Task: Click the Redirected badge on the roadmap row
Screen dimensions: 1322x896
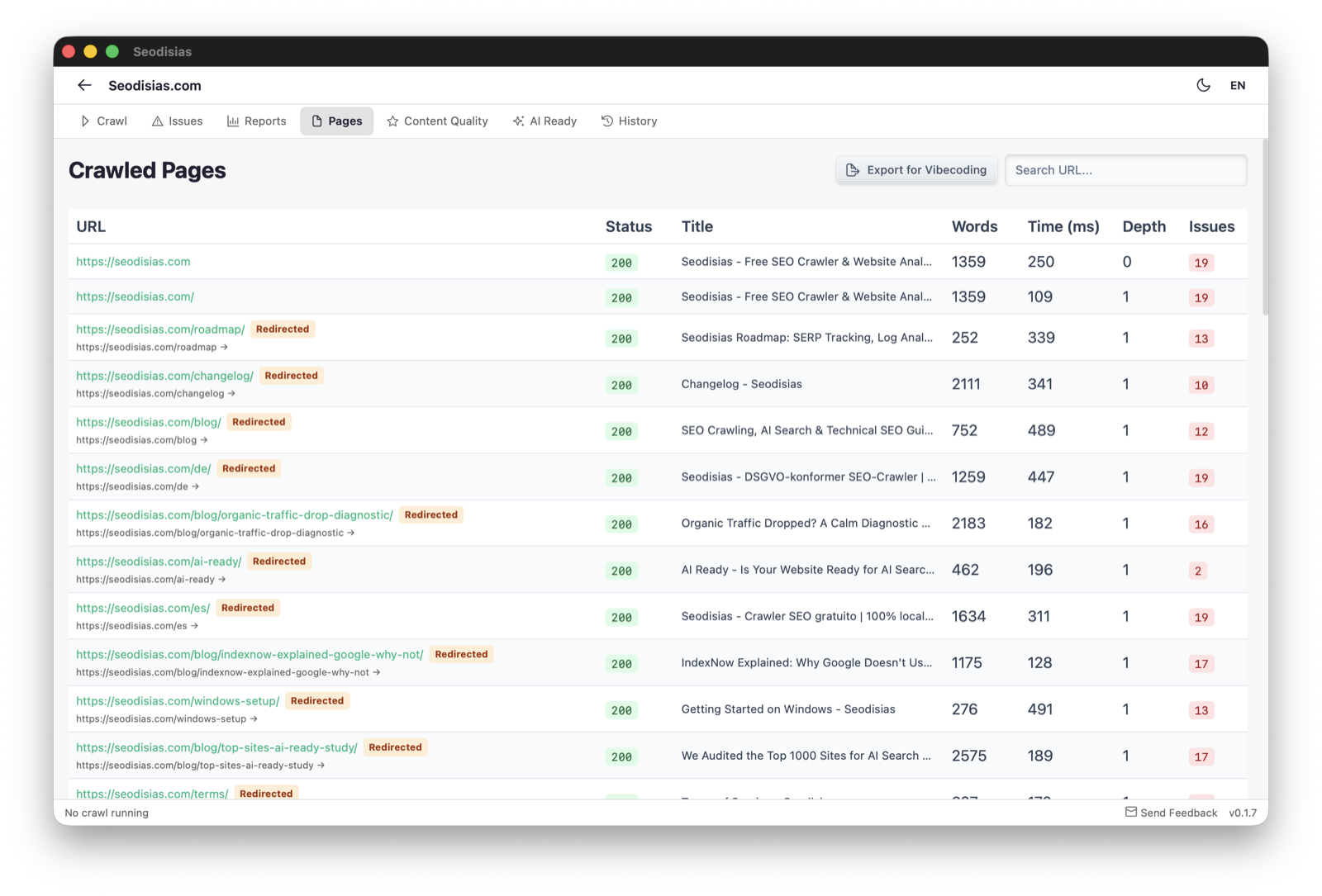Action: [283, 329]
